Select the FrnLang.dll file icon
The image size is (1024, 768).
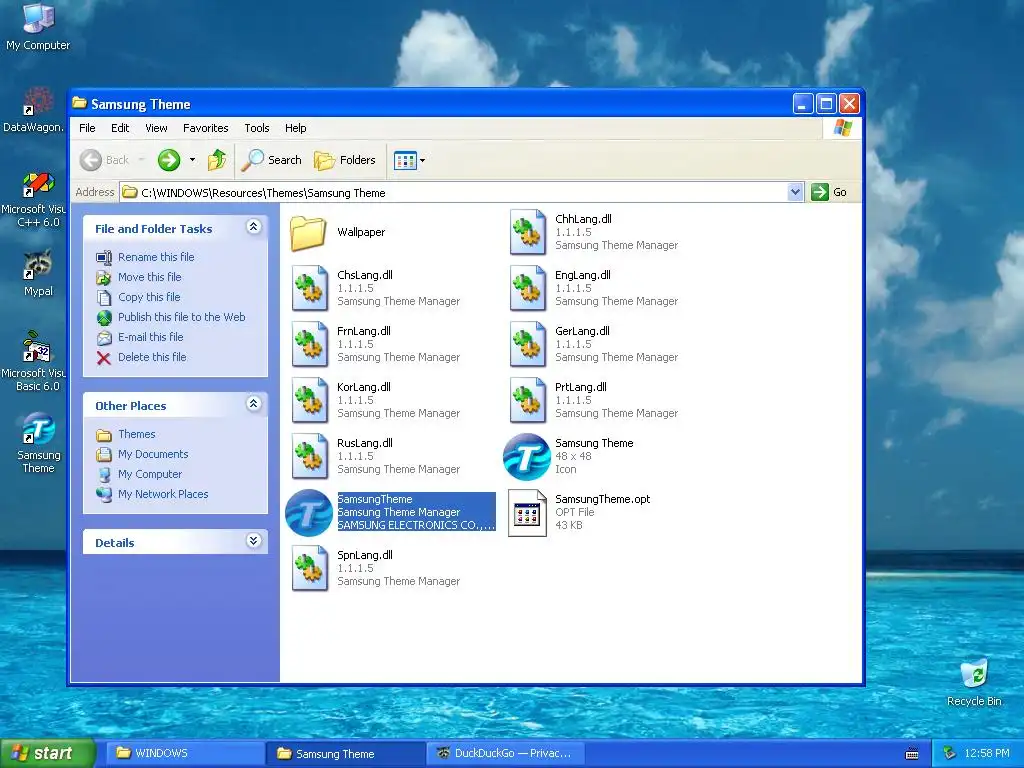310,344
